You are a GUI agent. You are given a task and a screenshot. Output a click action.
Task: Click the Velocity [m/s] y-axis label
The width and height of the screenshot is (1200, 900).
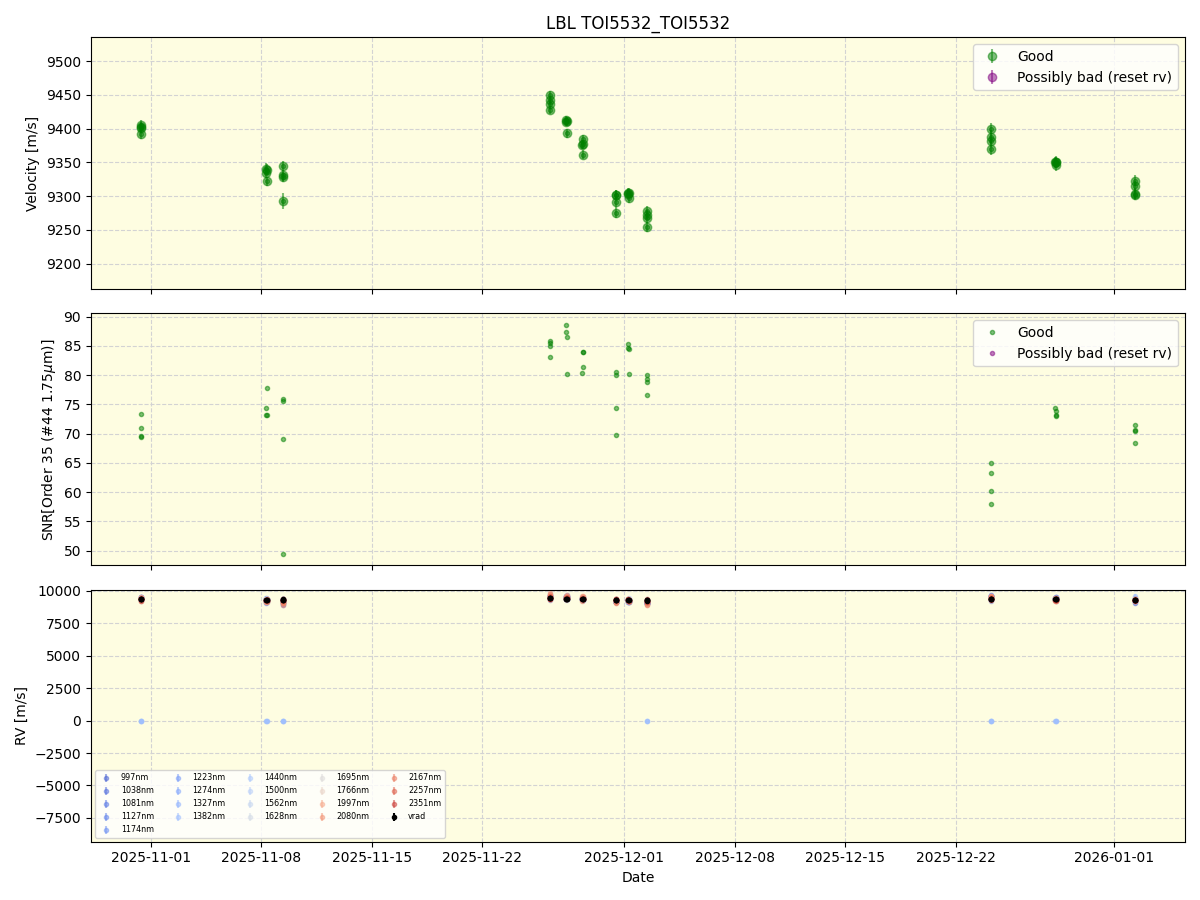tap(32, 163)
